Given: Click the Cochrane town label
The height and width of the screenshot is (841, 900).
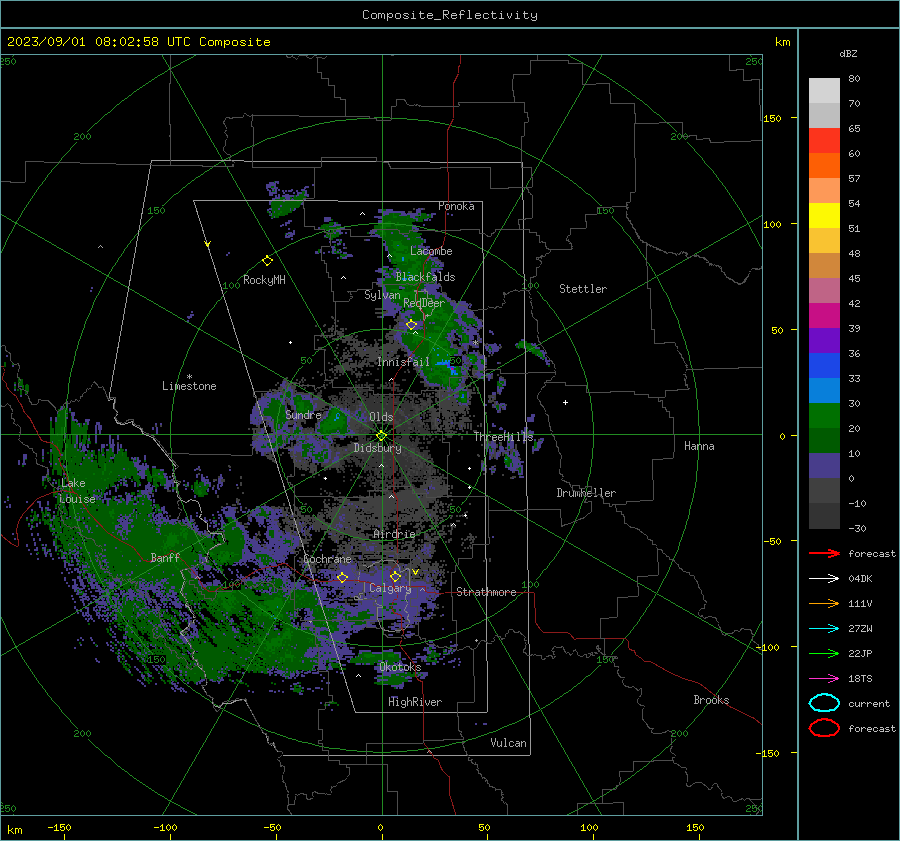Looking at the screenshot, I should [x=327, y=559].
